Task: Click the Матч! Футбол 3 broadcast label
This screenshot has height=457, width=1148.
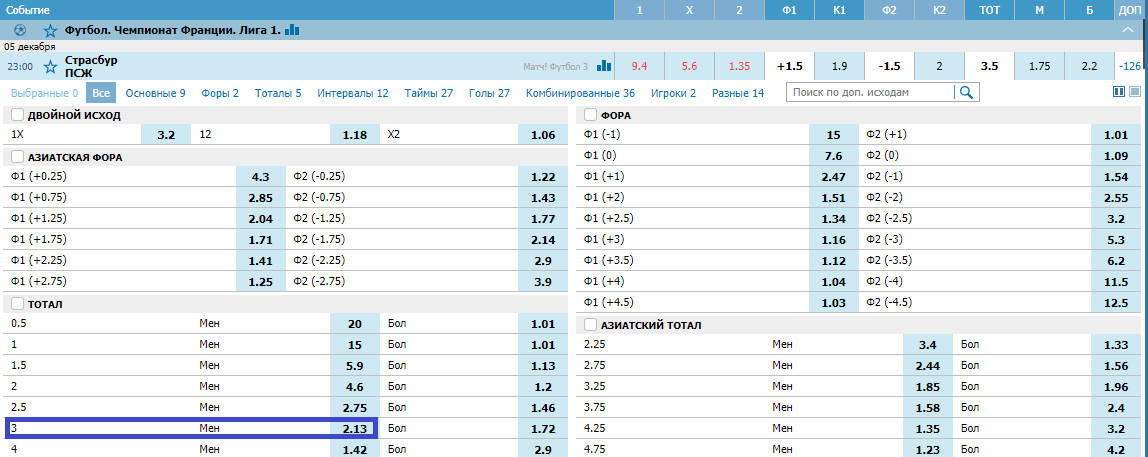Action: (556, 67)
